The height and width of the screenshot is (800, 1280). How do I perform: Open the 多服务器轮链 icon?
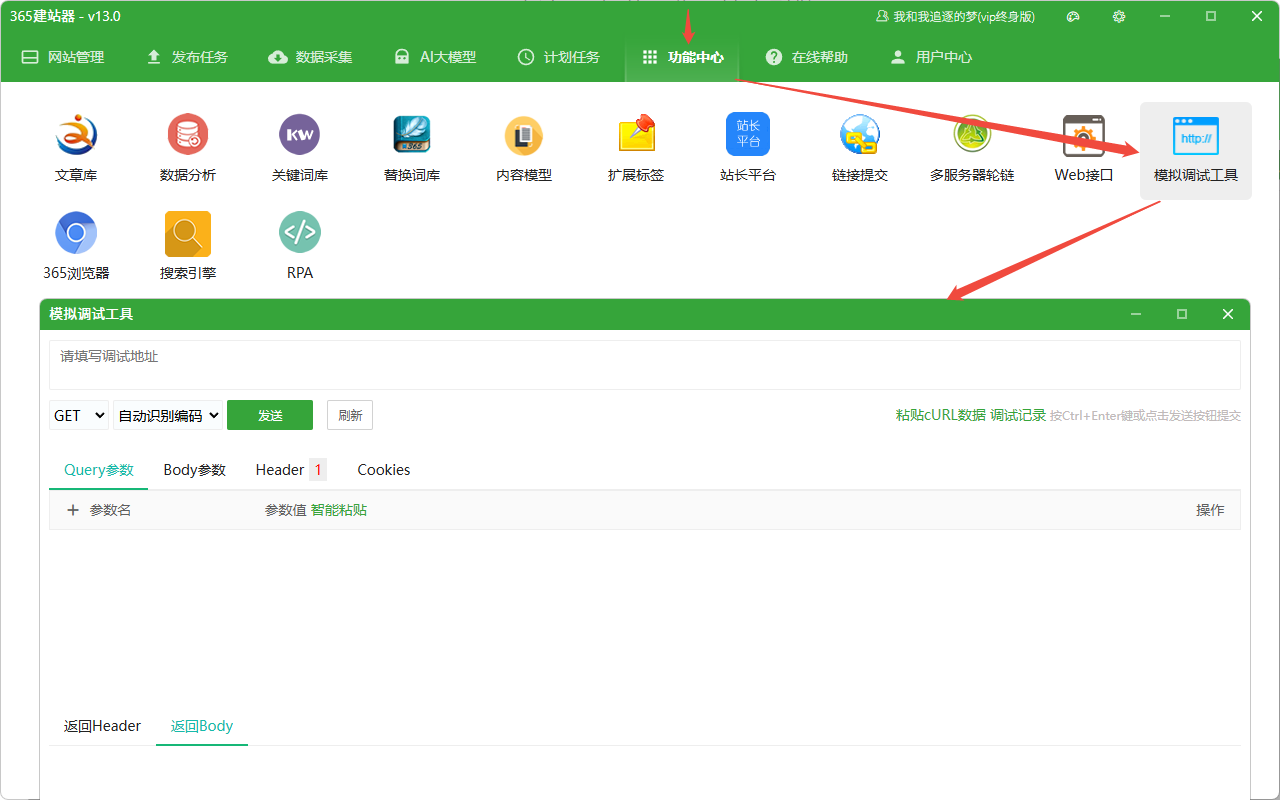point(972,148)
